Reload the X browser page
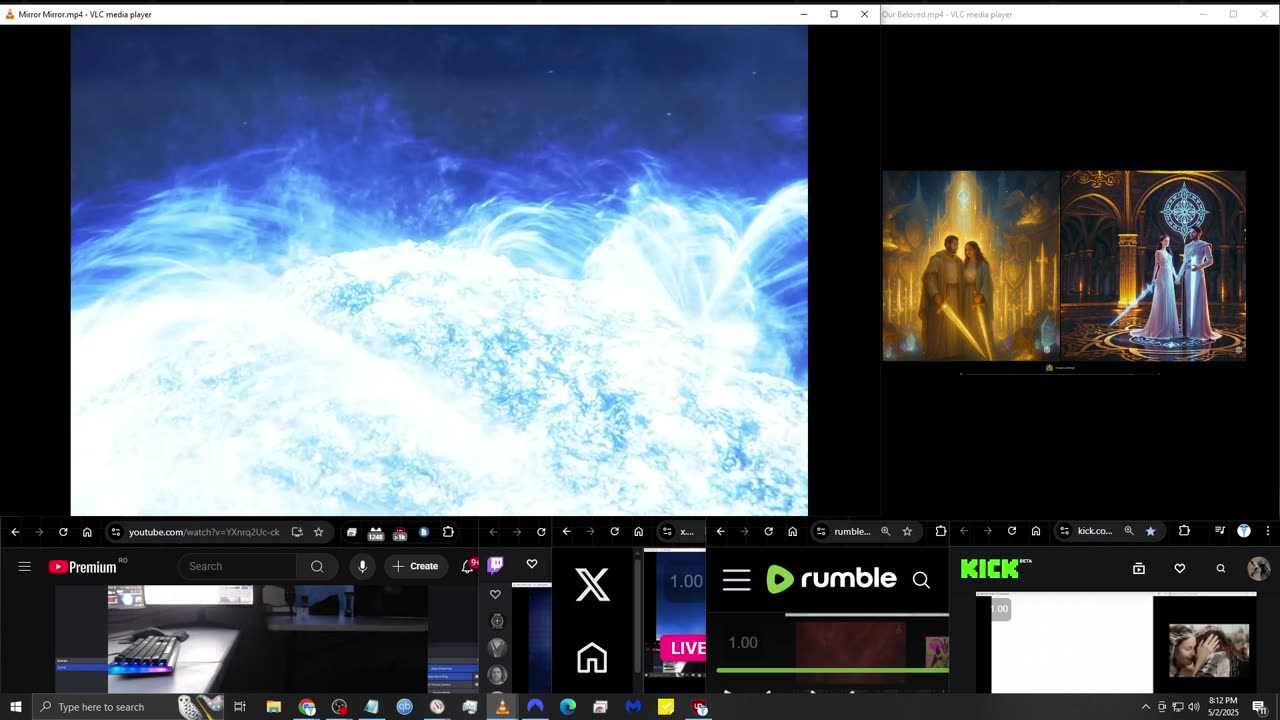This screenshot has width=1280, height=720. coord(615,532)
